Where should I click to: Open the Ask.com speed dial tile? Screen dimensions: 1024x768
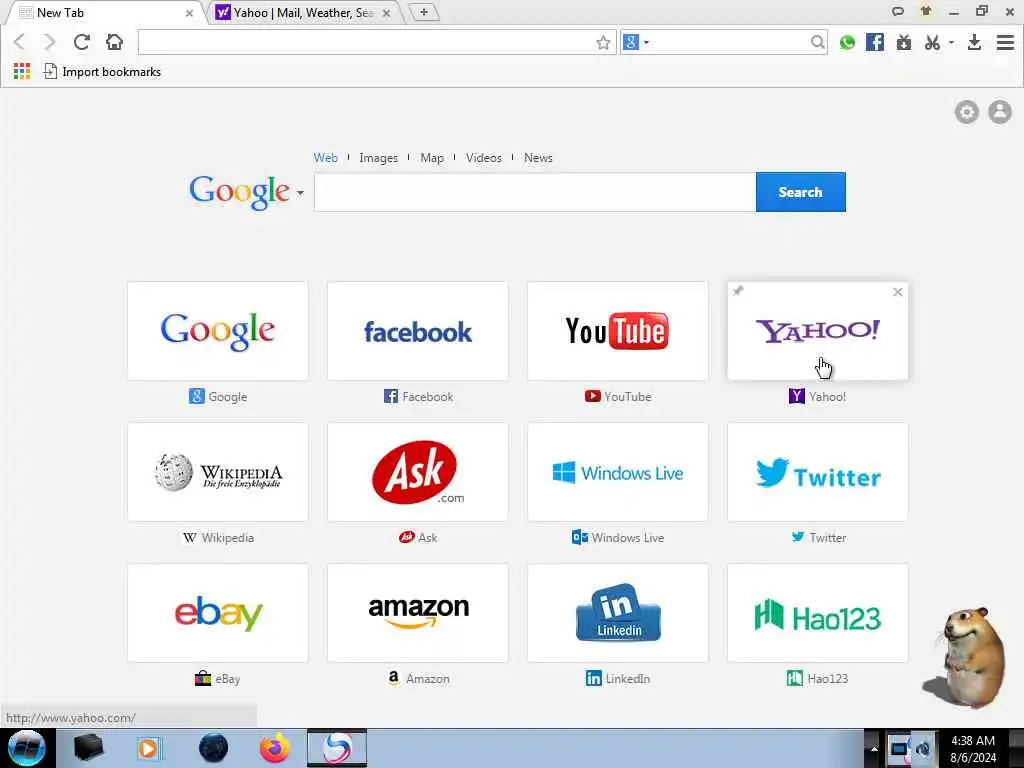click(417, 472)
